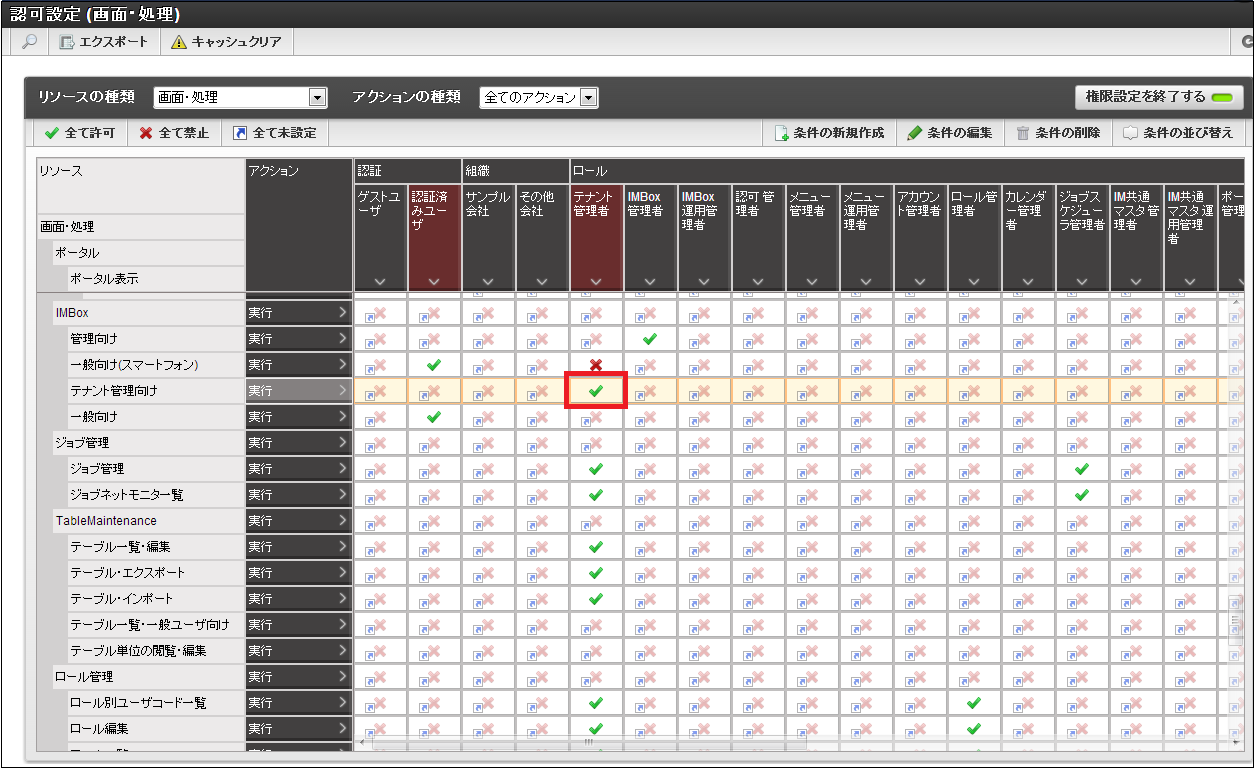Click 全て禁止 red cross button

point(174,133)
